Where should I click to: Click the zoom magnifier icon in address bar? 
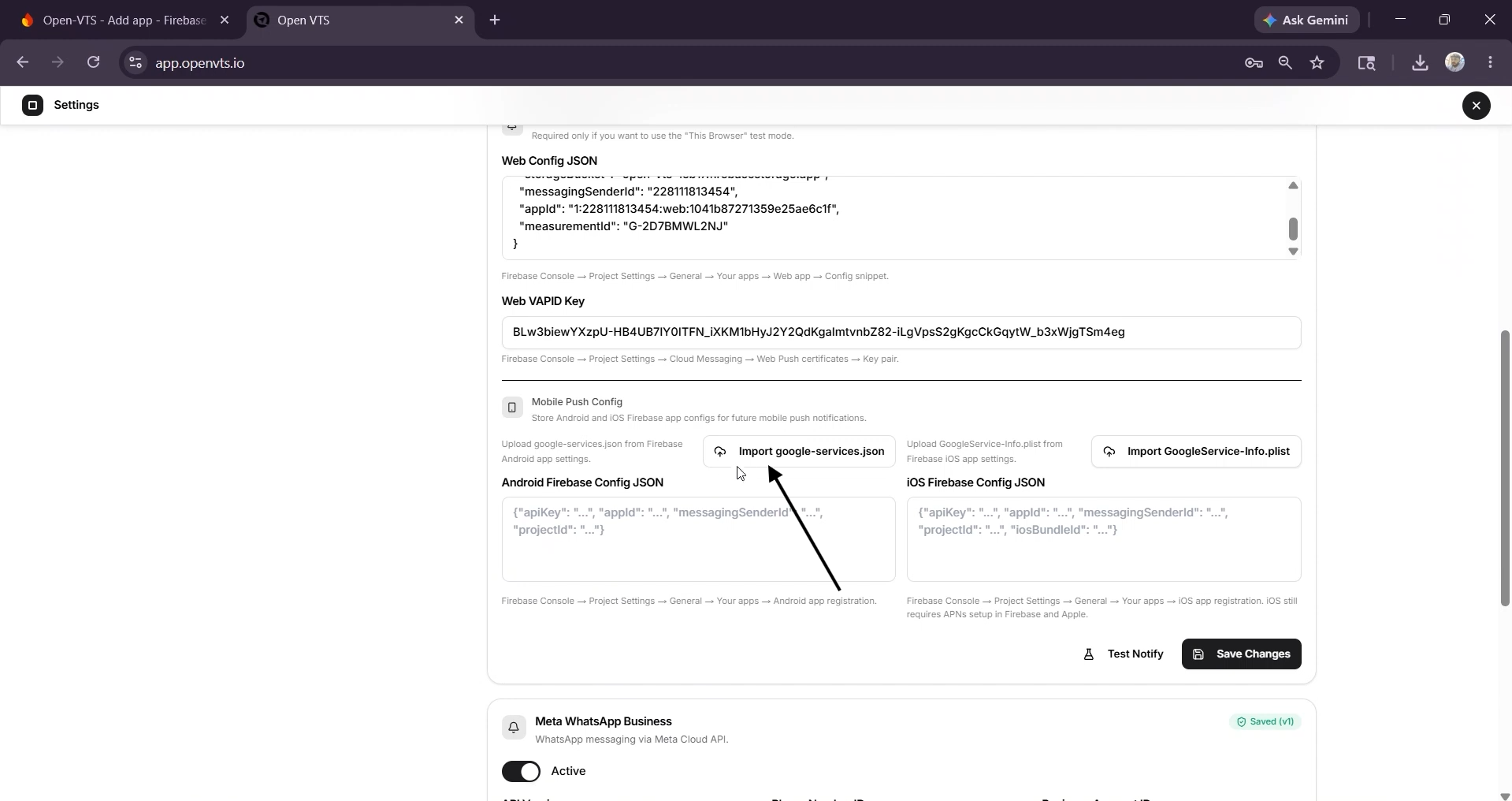pyautogui.click(x=1285, y=63)
